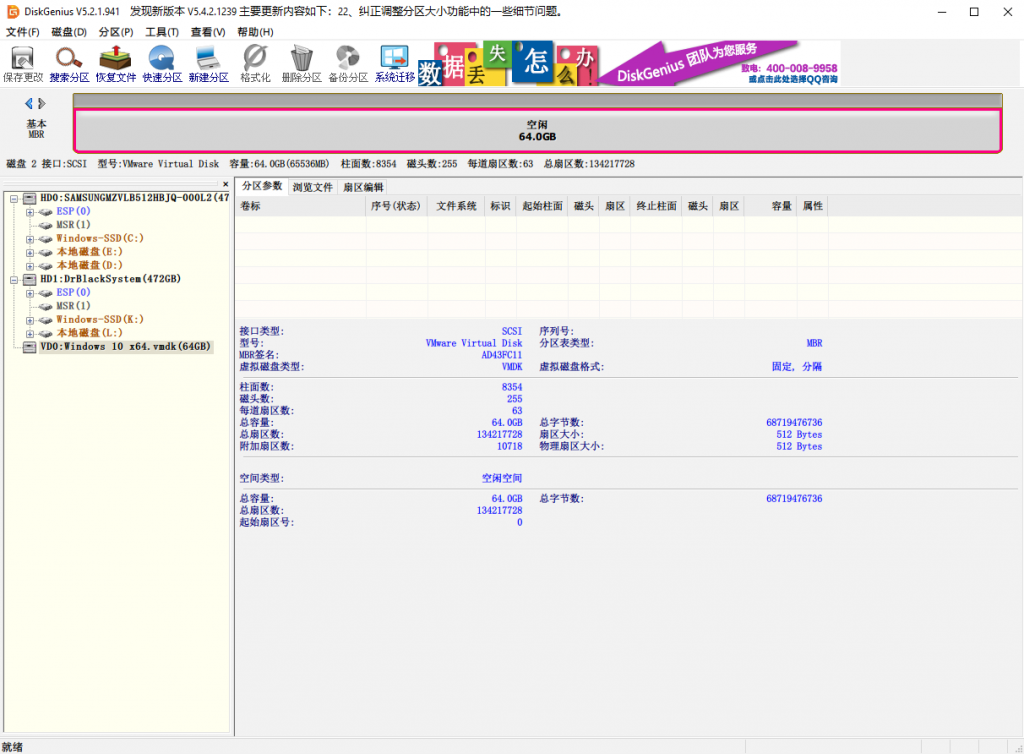
Task: Go to previous disk with left arrow
Action: [x=29, y=103]
